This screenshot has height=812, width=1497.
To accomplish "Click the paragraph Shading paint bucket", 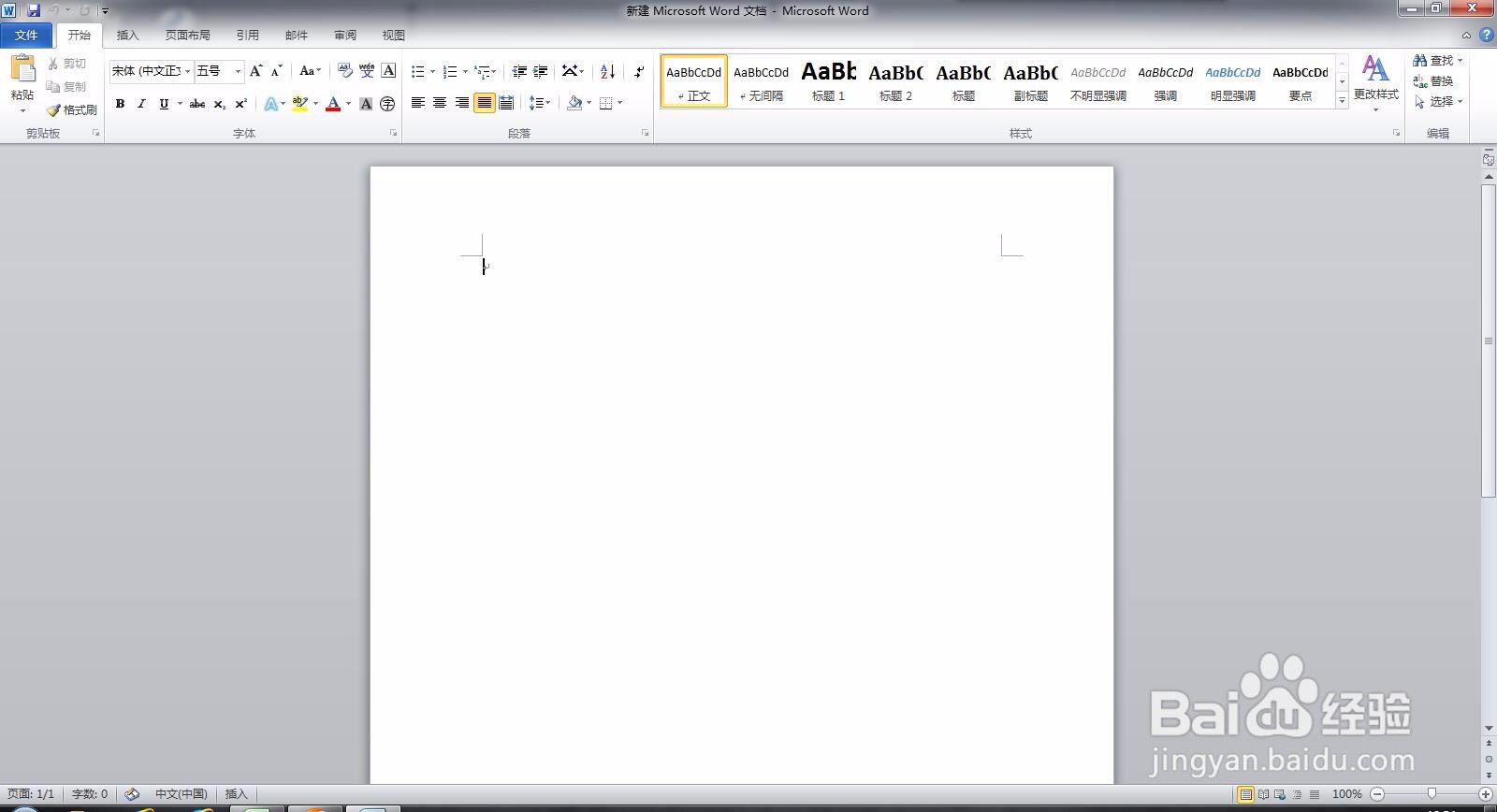I will tap(574, 104).
